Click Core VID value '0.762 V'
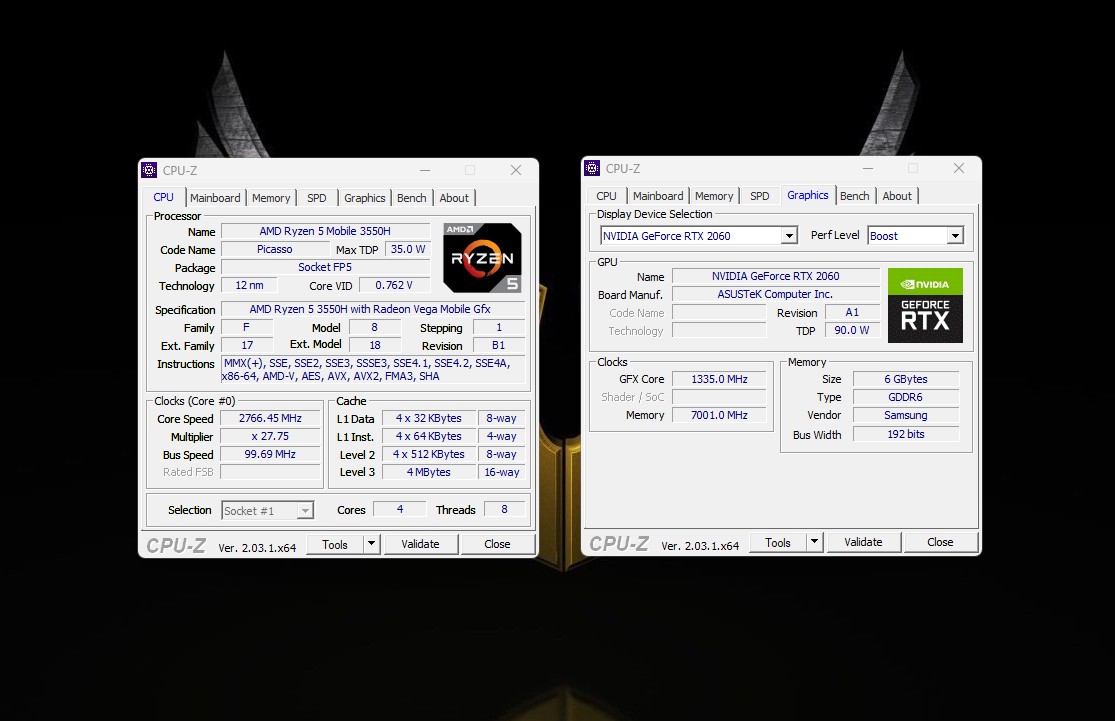This screenshot has width=1115, height=721. 394,284
